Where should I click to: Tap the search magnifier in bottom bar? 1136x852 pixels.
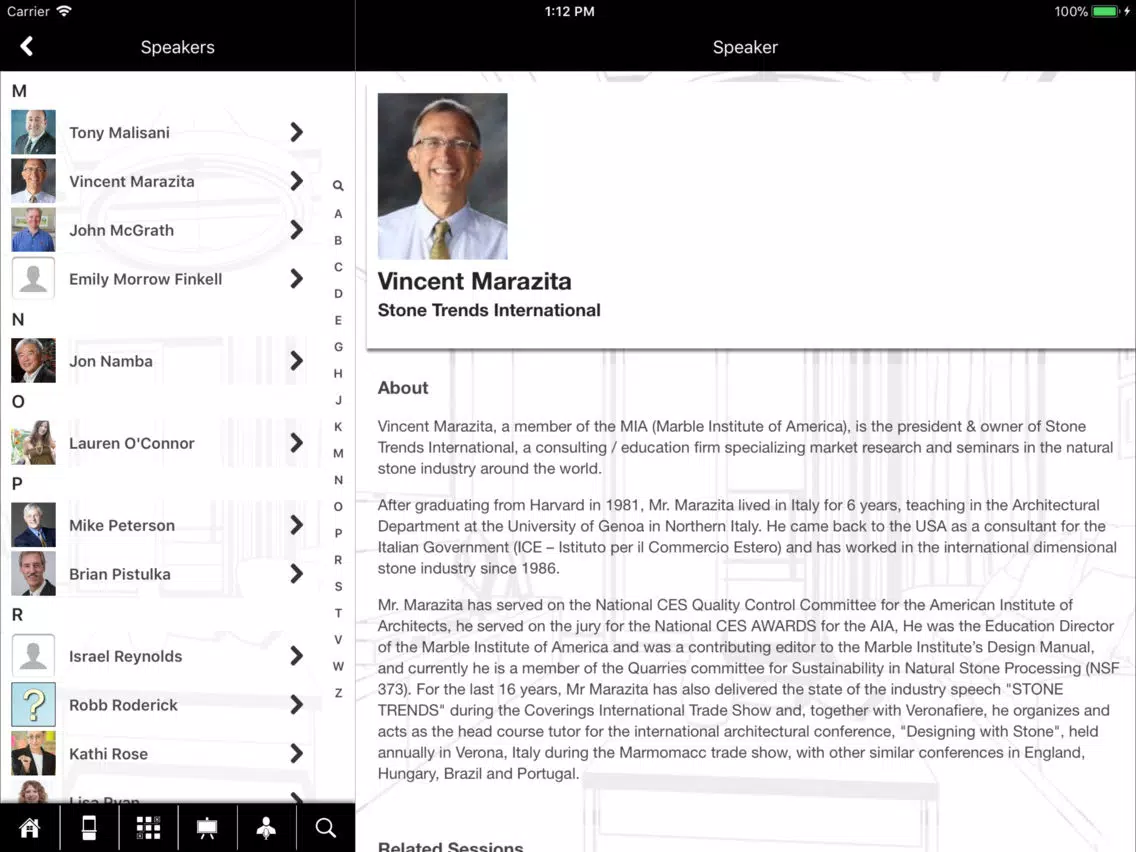(x=326, y=827)
